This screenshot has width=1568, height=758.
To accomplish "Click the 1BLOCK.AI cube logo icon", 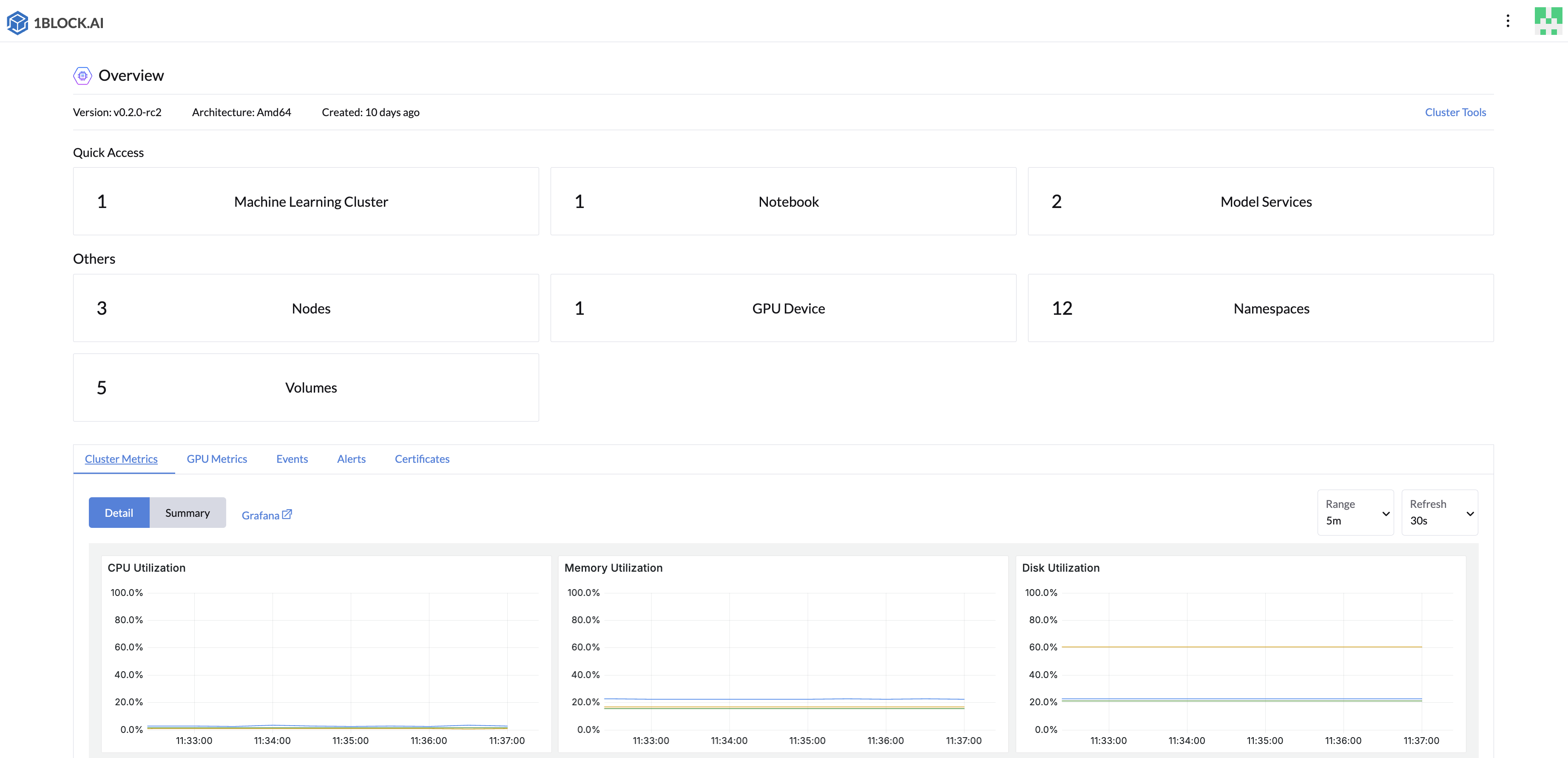I will [17, 23].
